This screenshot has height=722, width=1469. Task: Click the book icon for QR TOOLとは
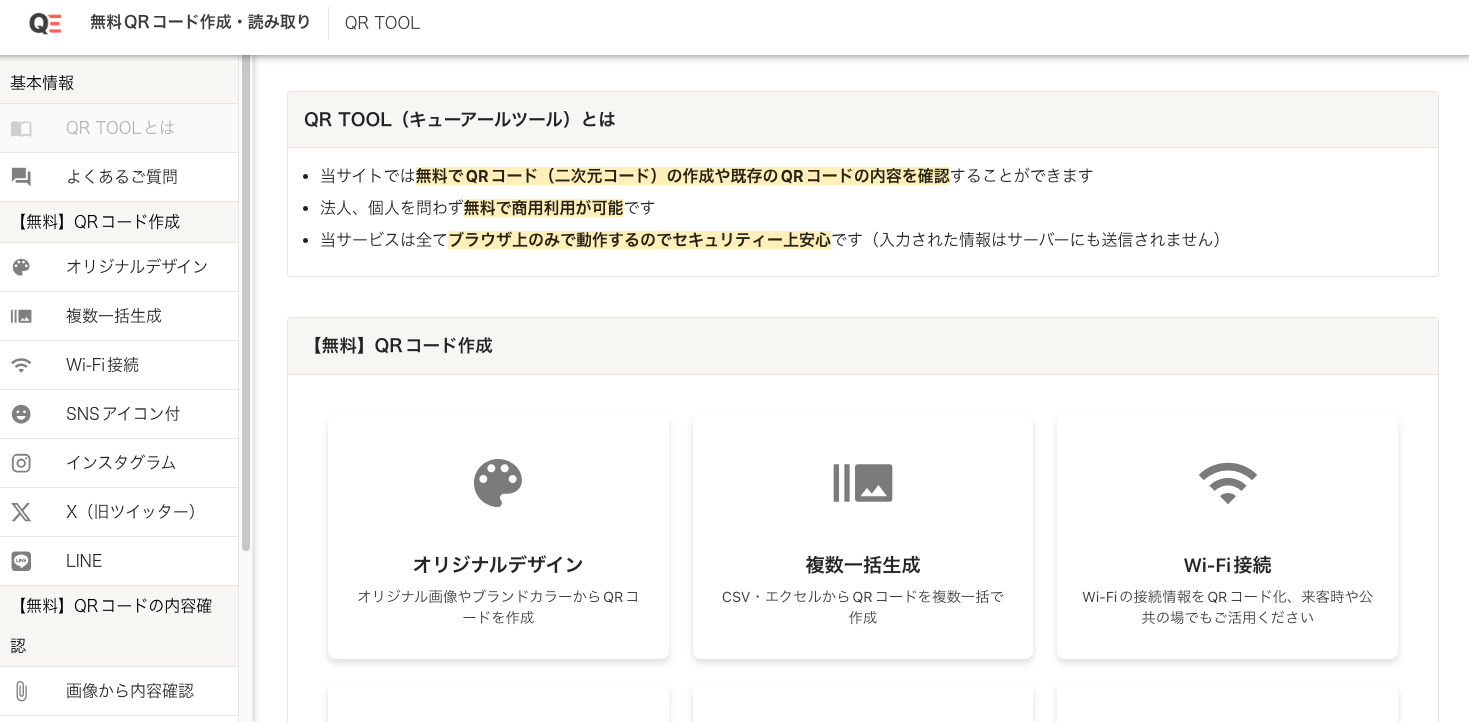pos(23,128)
